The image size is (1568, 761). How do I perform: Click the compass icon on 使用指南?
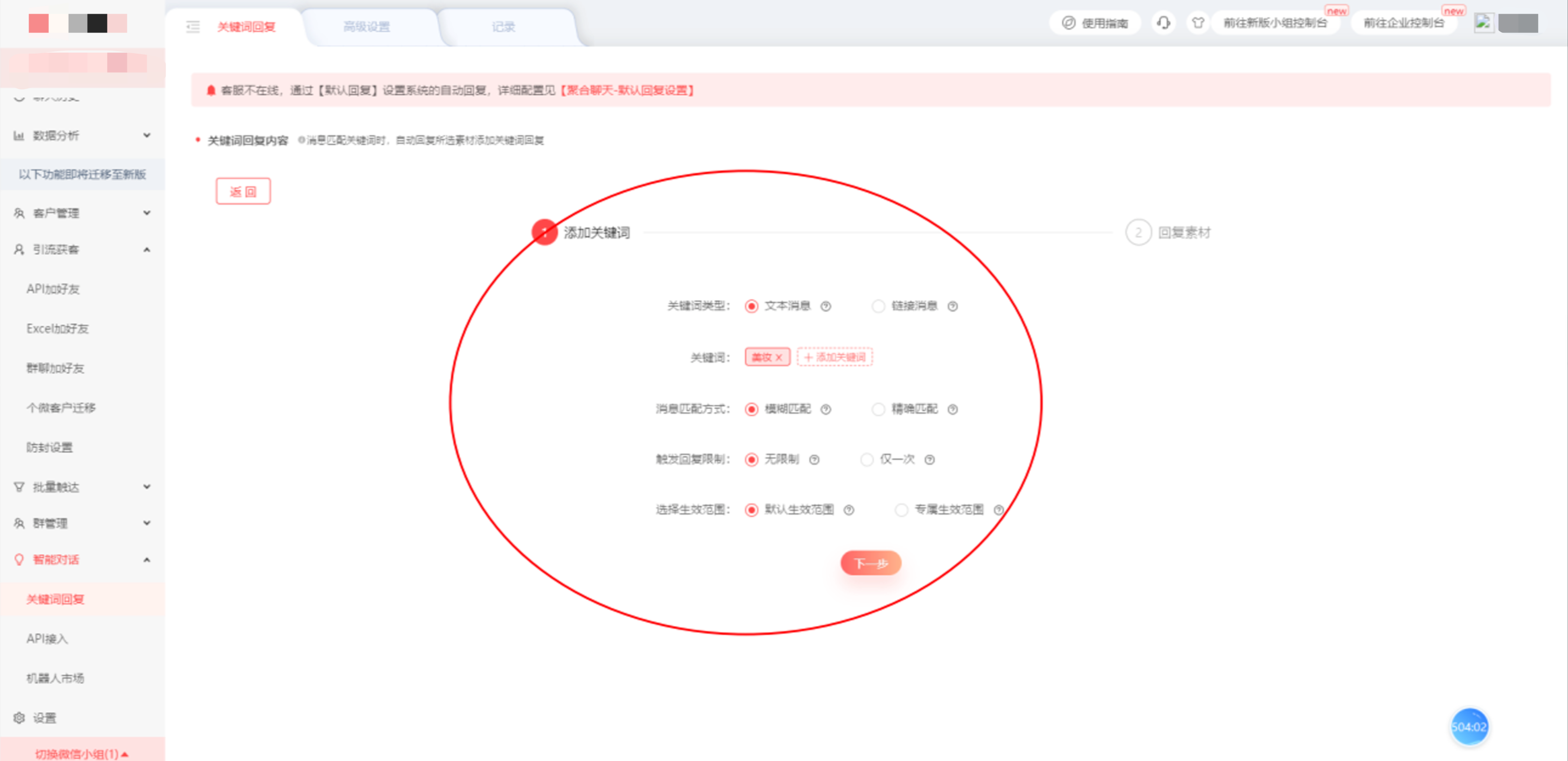click(1069, 22)
